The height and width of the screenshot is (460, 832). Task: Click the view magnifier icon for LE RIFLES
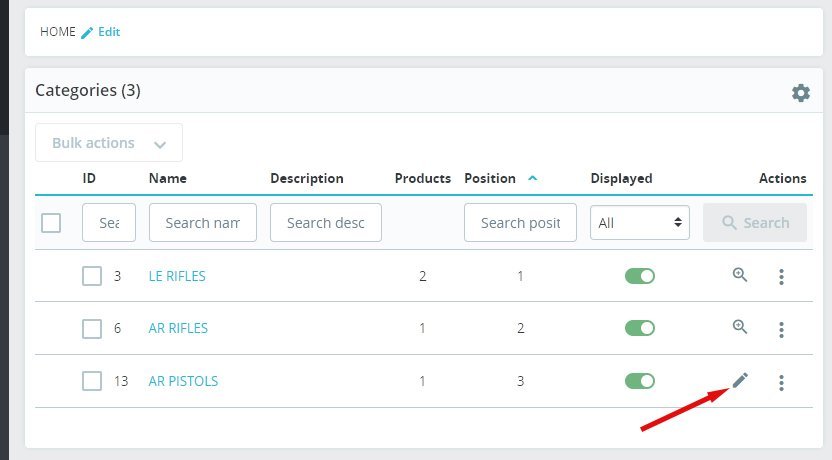pos(740,275)
